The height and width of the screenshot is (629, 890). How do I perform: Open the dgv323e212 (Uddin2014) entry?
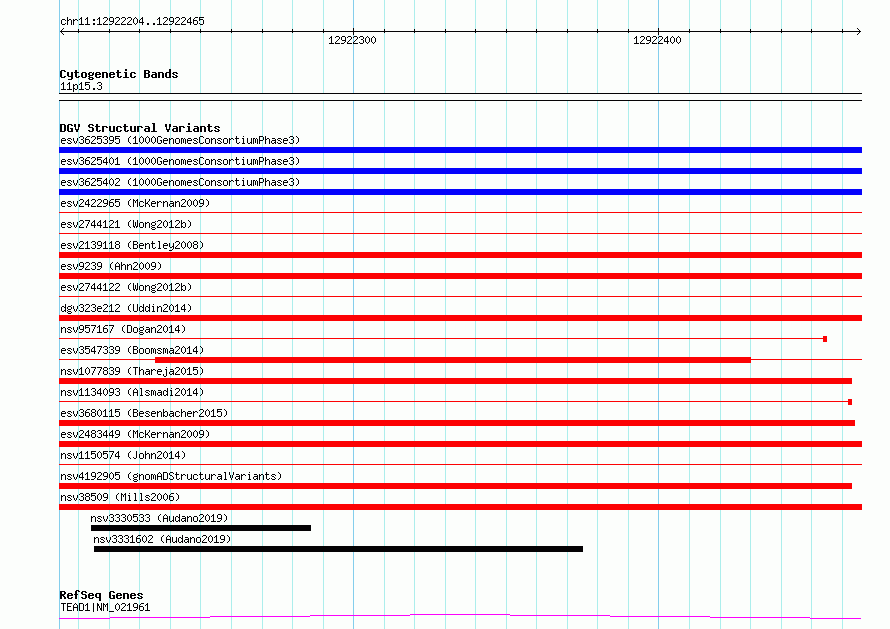(x=126, y=308)
